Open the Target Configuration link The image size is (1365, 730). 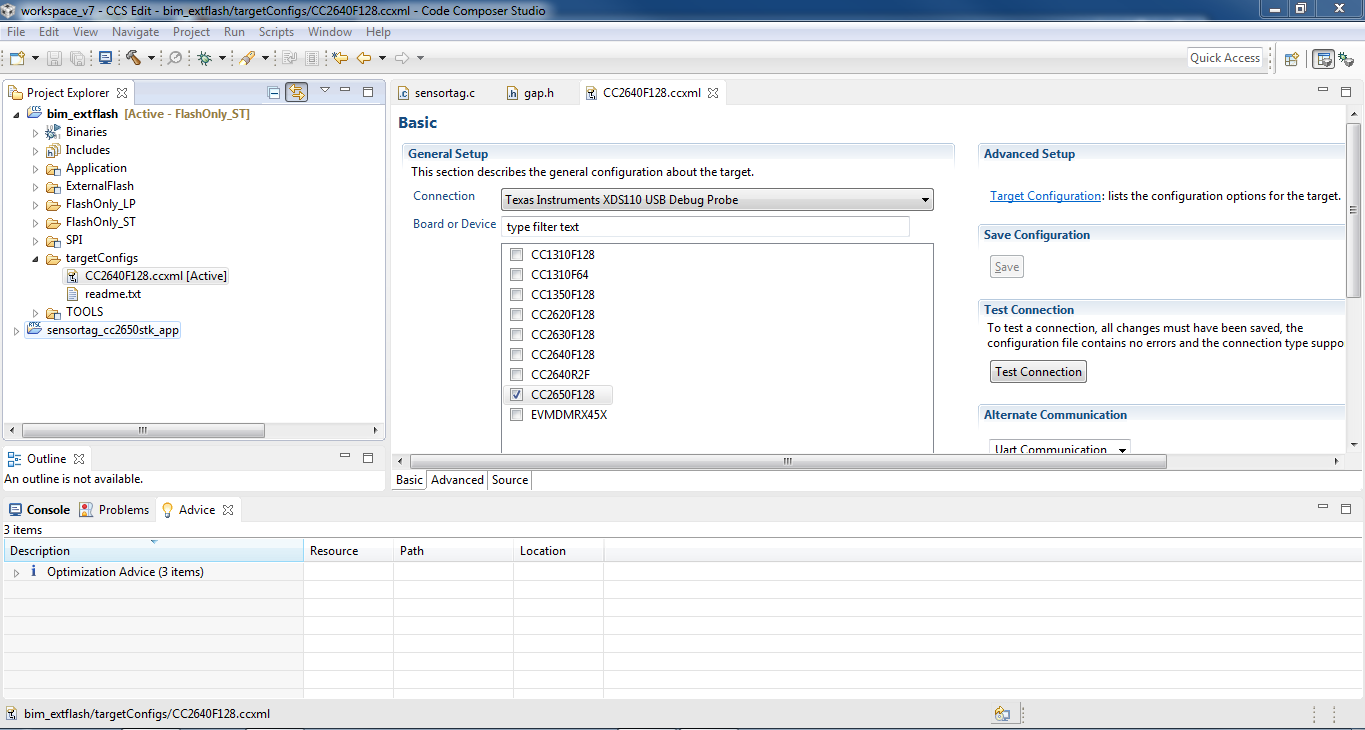coord(1045,196)
